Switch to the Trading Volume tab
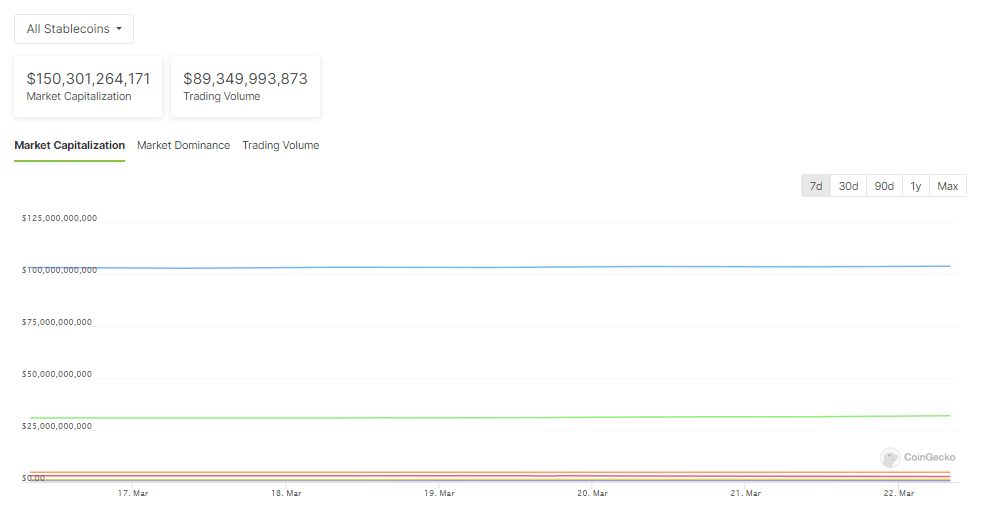 tap(281, 145)
